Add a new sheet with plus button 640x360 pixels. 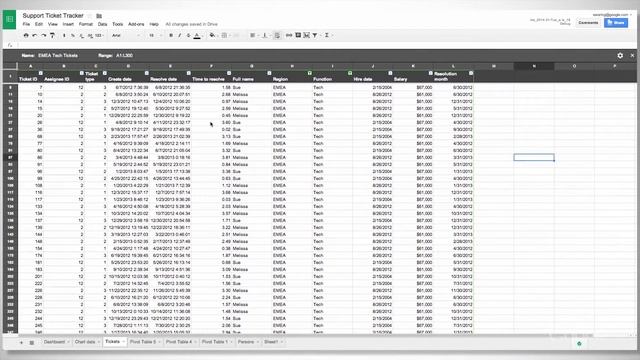point(21,342)
